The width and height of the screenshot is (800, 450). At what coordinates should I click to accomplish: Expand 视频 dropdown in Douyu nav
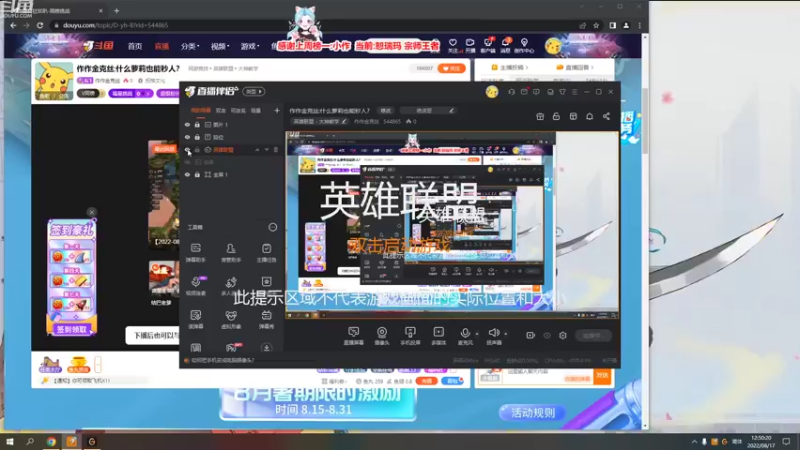click(220, 46)
